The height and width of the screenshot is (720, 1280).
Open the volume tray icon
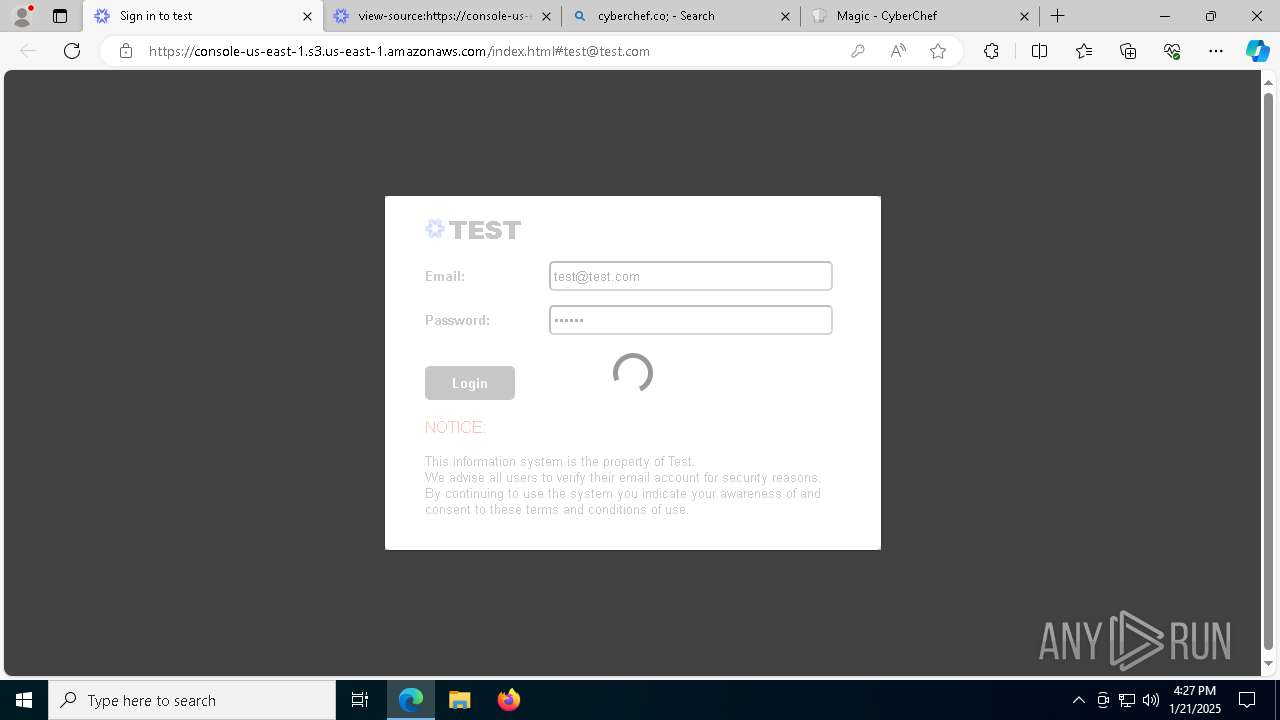[x=1151, y=700]
